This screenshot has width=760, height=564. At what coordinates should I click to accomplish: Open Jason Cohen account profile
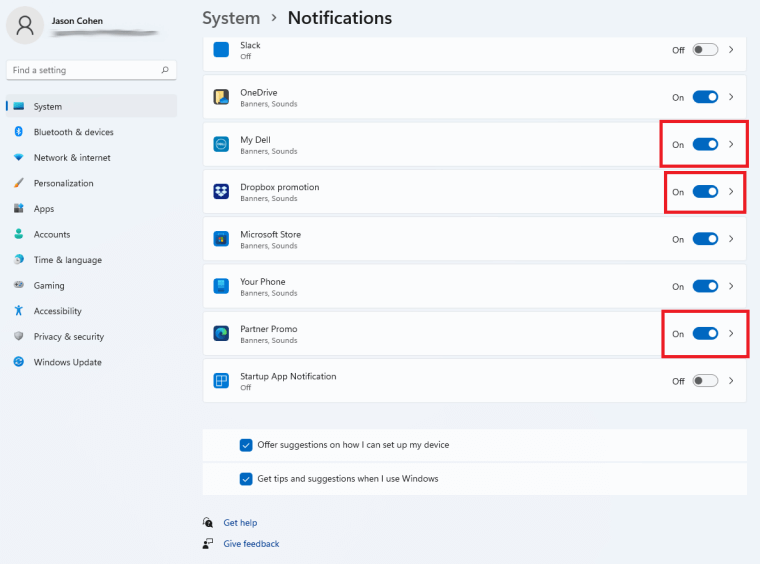coord(82,25)
